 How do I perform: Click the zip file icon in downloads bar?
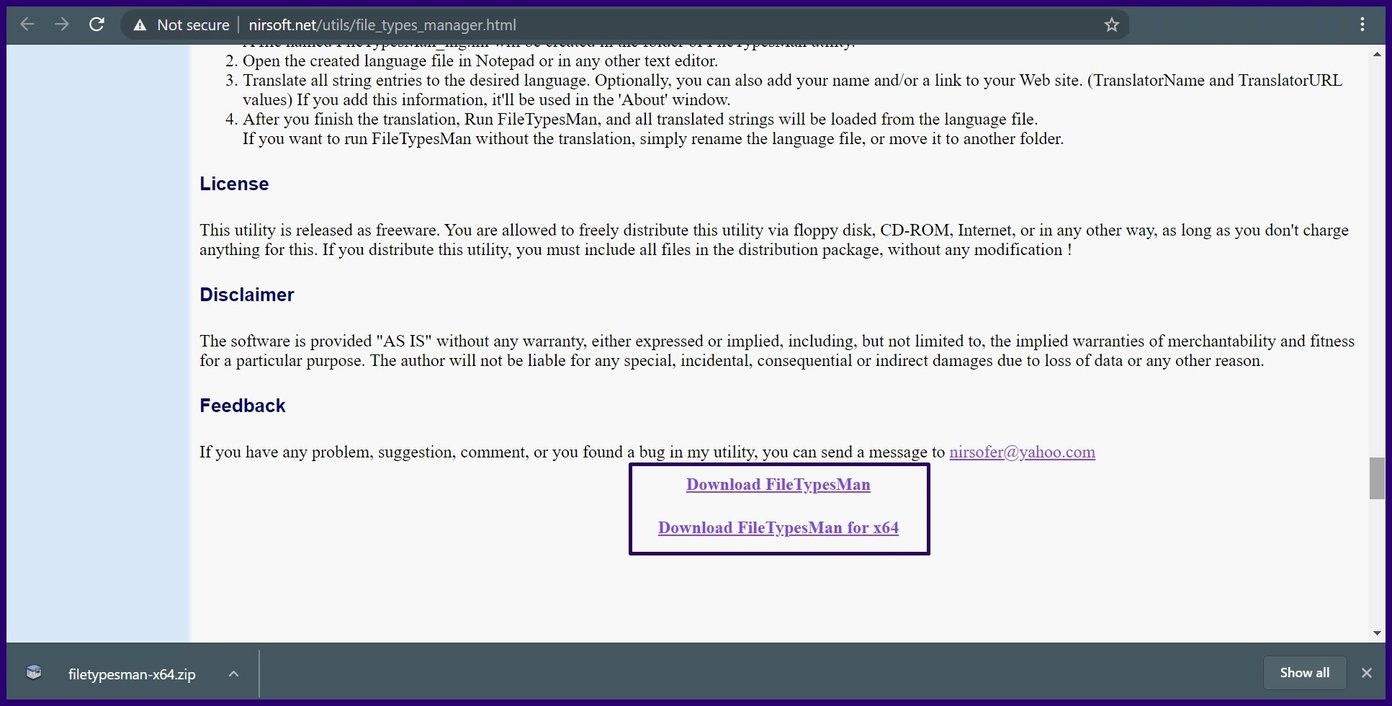[35, 674]
